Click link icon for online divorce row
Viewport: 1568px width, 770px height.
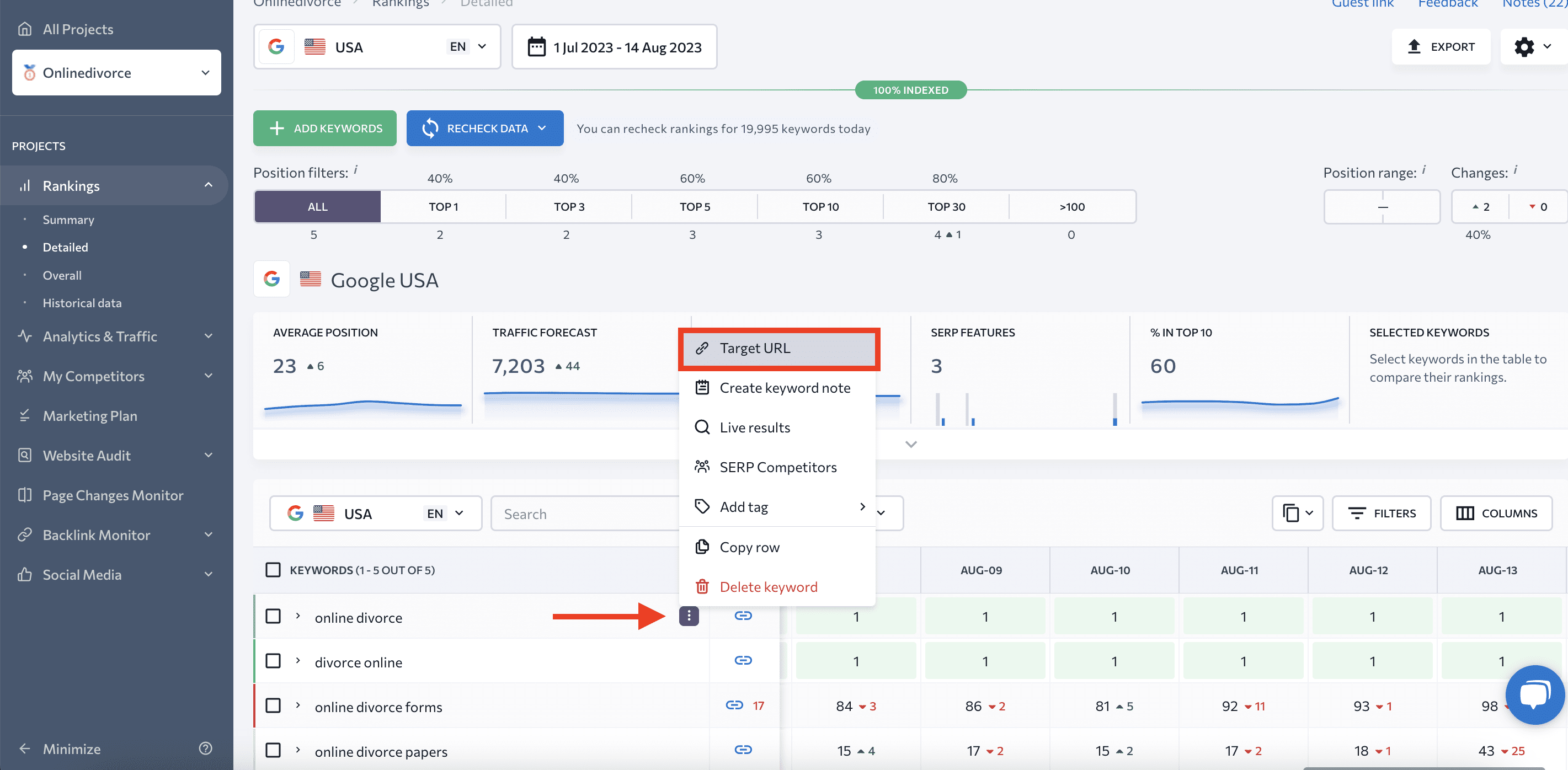(743, 616)
